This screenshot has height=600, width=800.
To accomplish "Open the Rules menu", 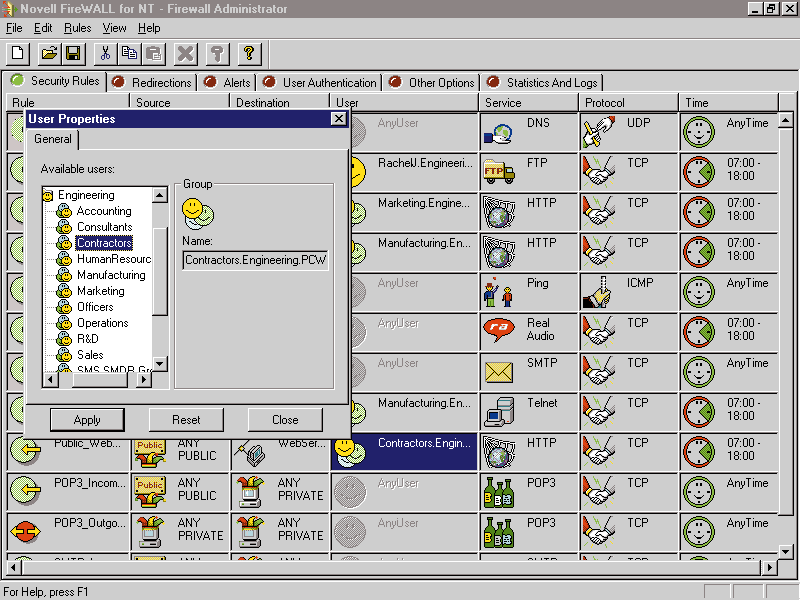I will [78, 28].
